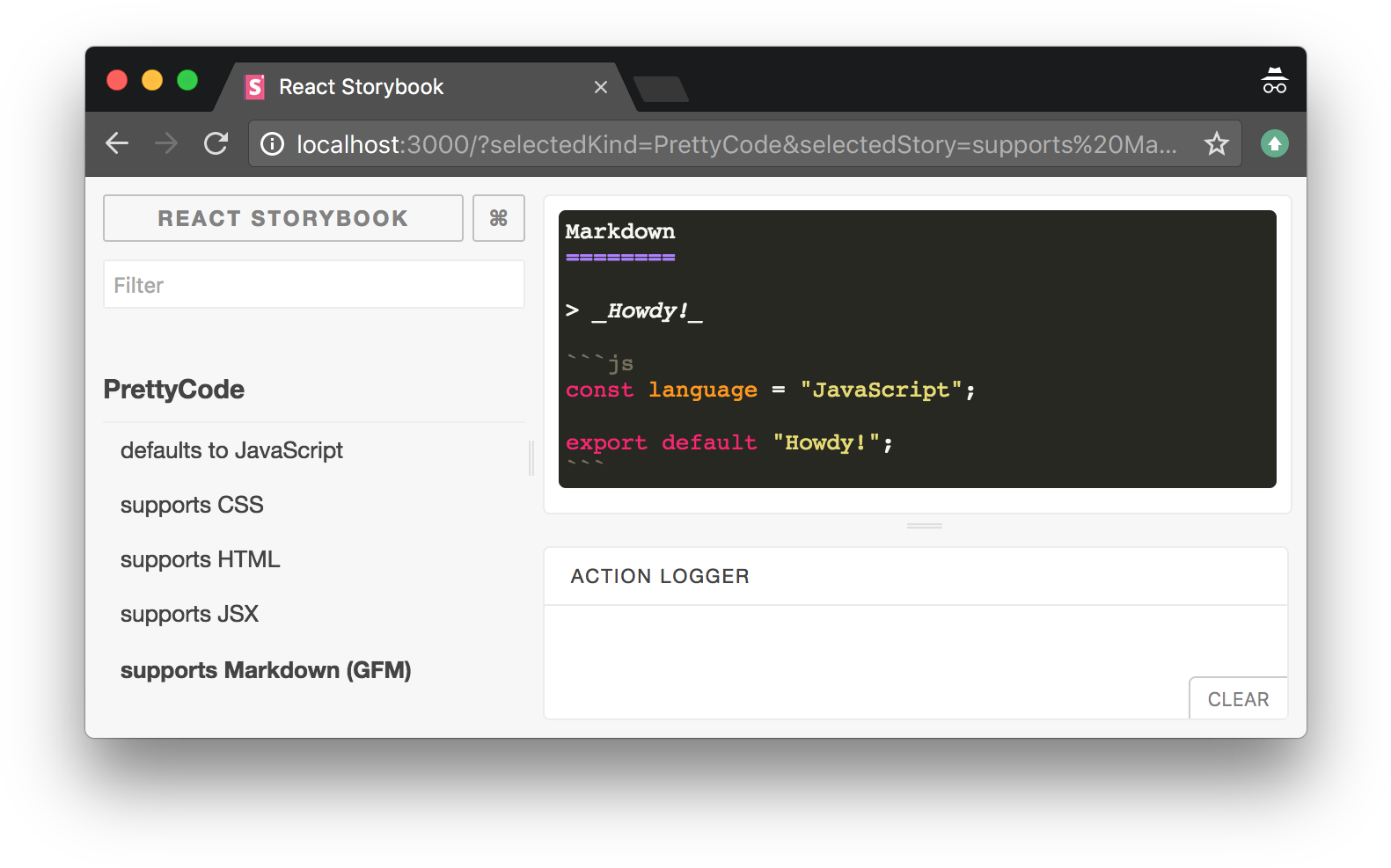1391x868 pixels.
Task: Open a new browser tab
Action: tap(661, 89)
